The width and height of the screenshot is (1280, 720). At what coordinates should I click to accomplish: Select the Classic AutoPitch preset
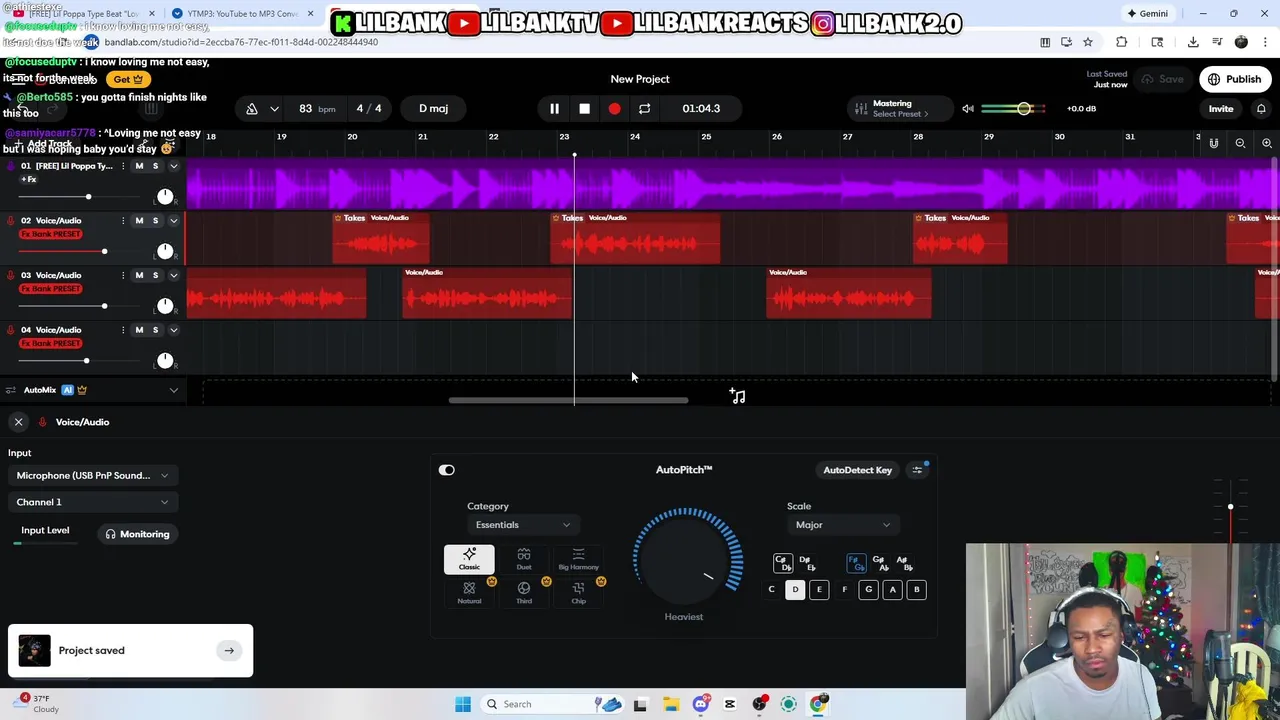coord(469,560)
